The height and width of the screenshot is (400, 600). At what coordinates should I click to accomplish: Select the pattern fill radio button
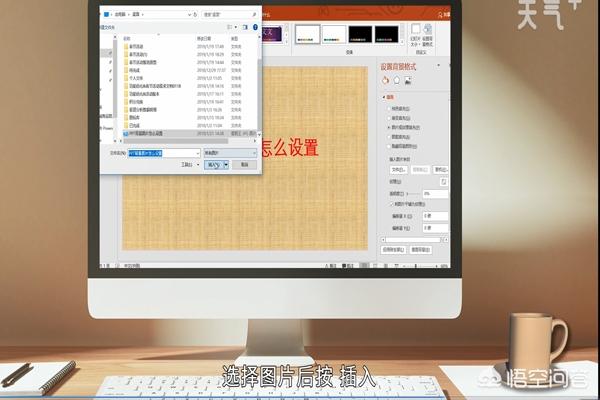(x=389, y=137)
